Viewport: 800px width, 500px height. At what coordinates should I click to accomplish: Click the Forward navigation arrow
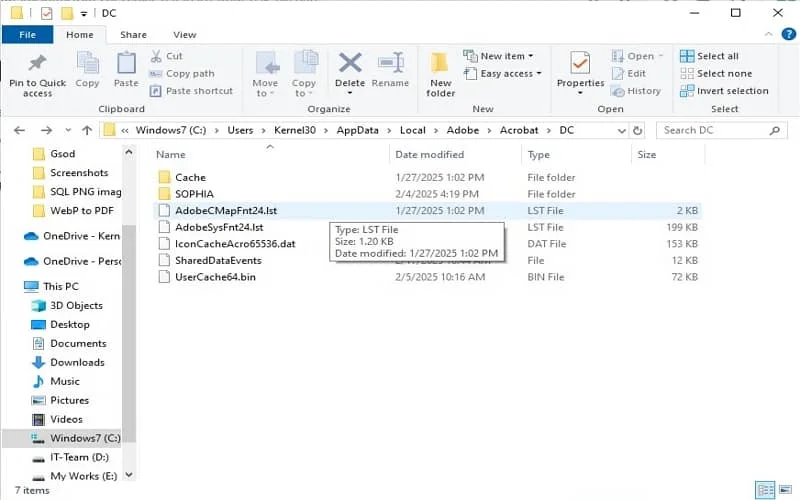click(x=46, y=131)
